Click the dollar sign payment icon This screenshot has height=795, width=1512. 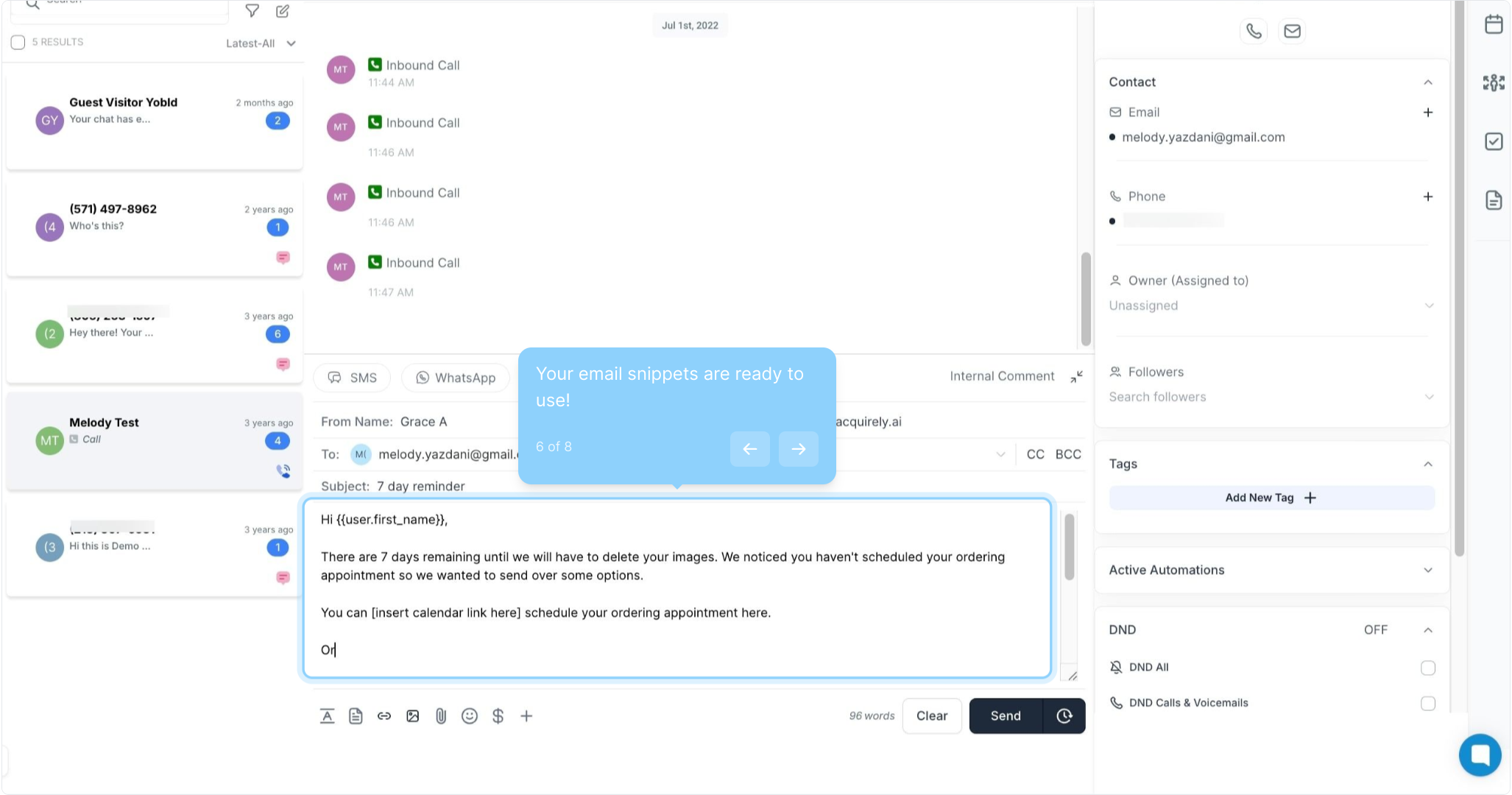(x=498, y=715)
